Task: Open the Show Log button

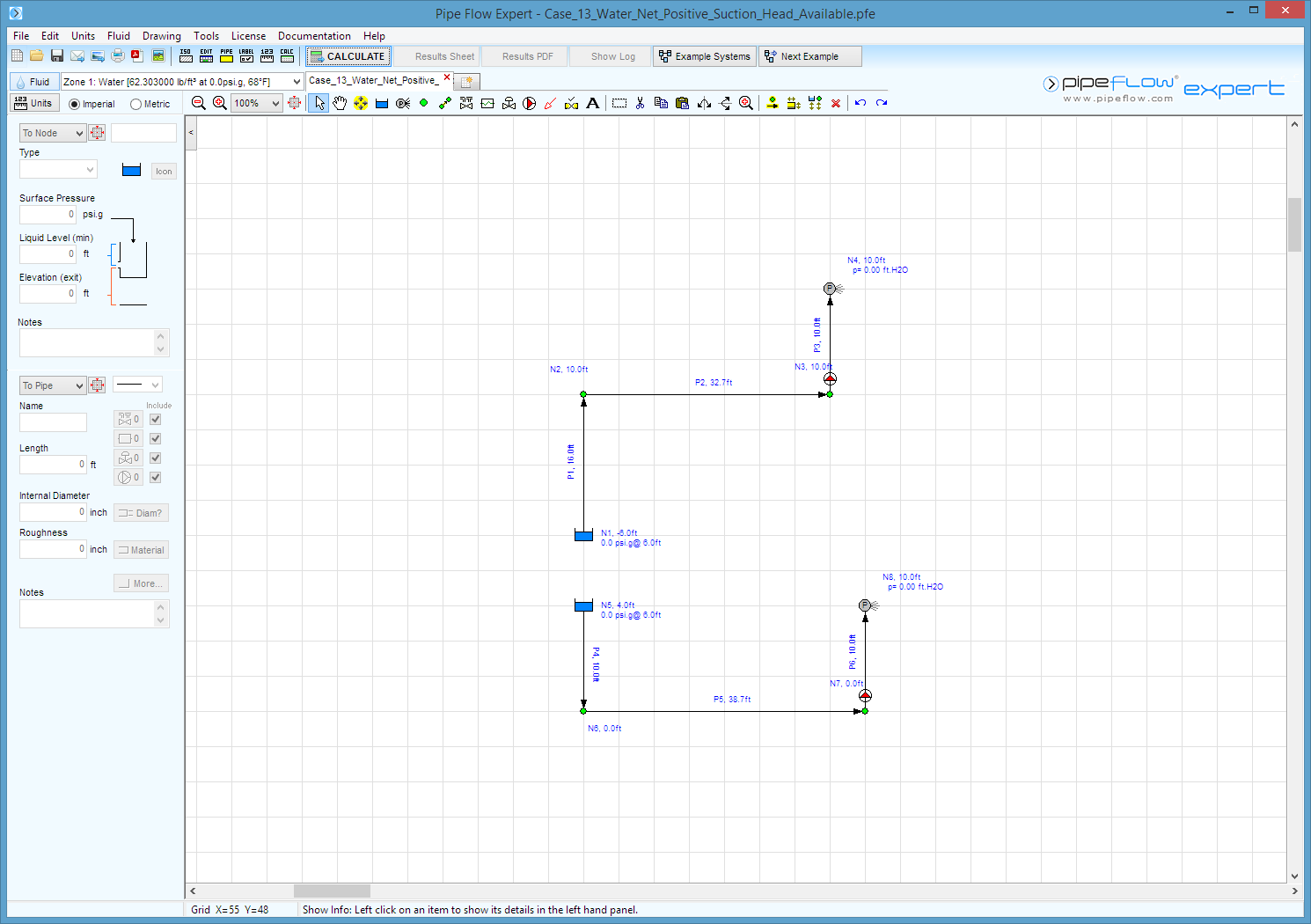Action: [612, 56]
